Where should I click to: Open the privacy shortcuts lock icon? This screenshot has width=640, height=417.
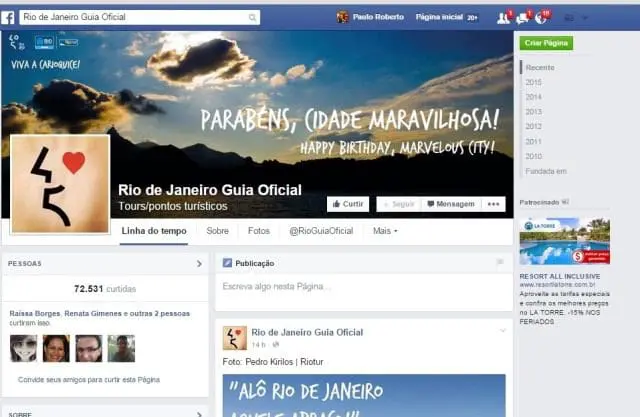[x=569, y=18]
